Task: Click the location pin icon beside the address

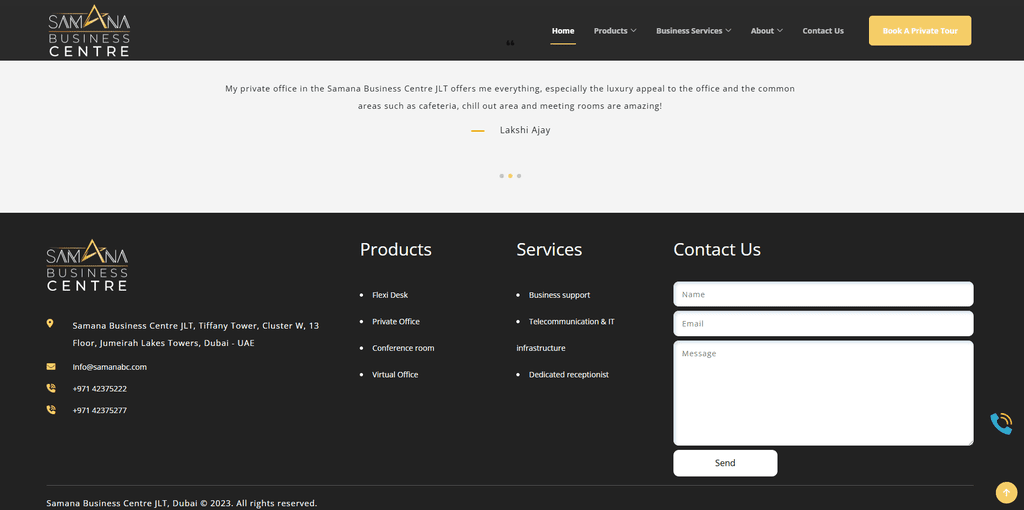Action: click(x=50, y=324)
